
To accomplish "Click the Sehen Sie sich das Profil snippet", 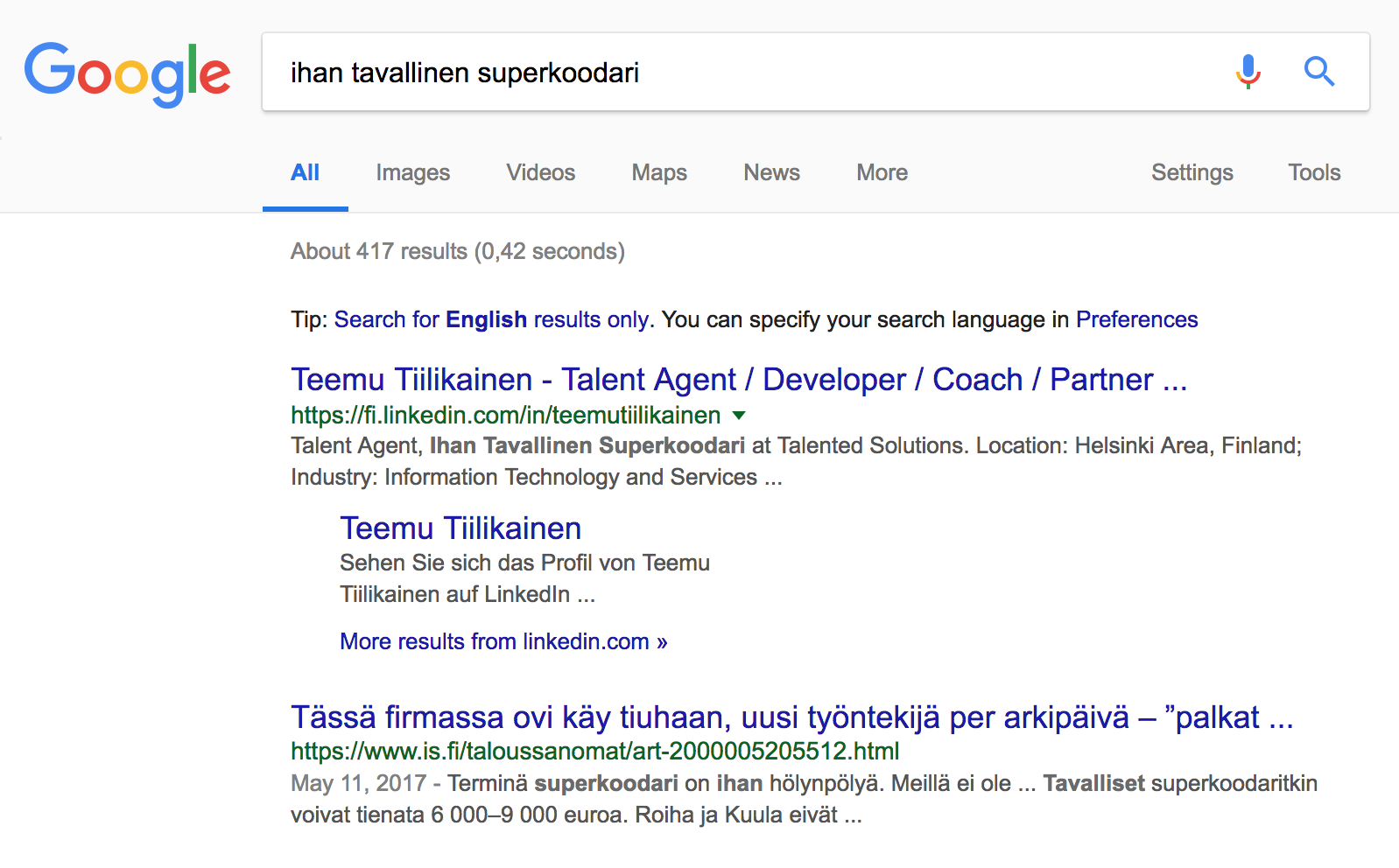I will [x=524, y=578].
